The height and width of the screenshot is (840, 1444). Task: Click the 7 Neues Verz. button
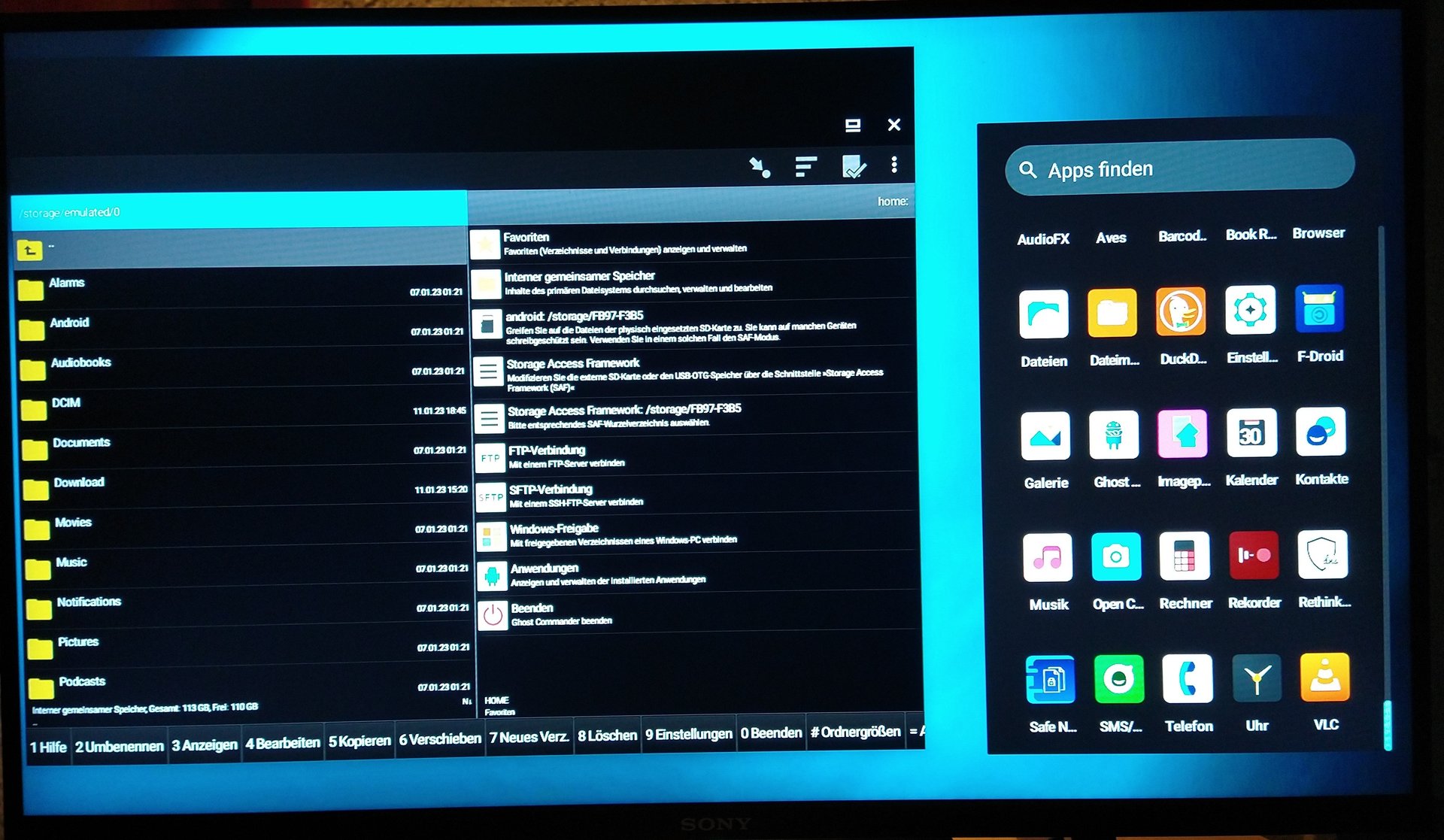(529, 737)
